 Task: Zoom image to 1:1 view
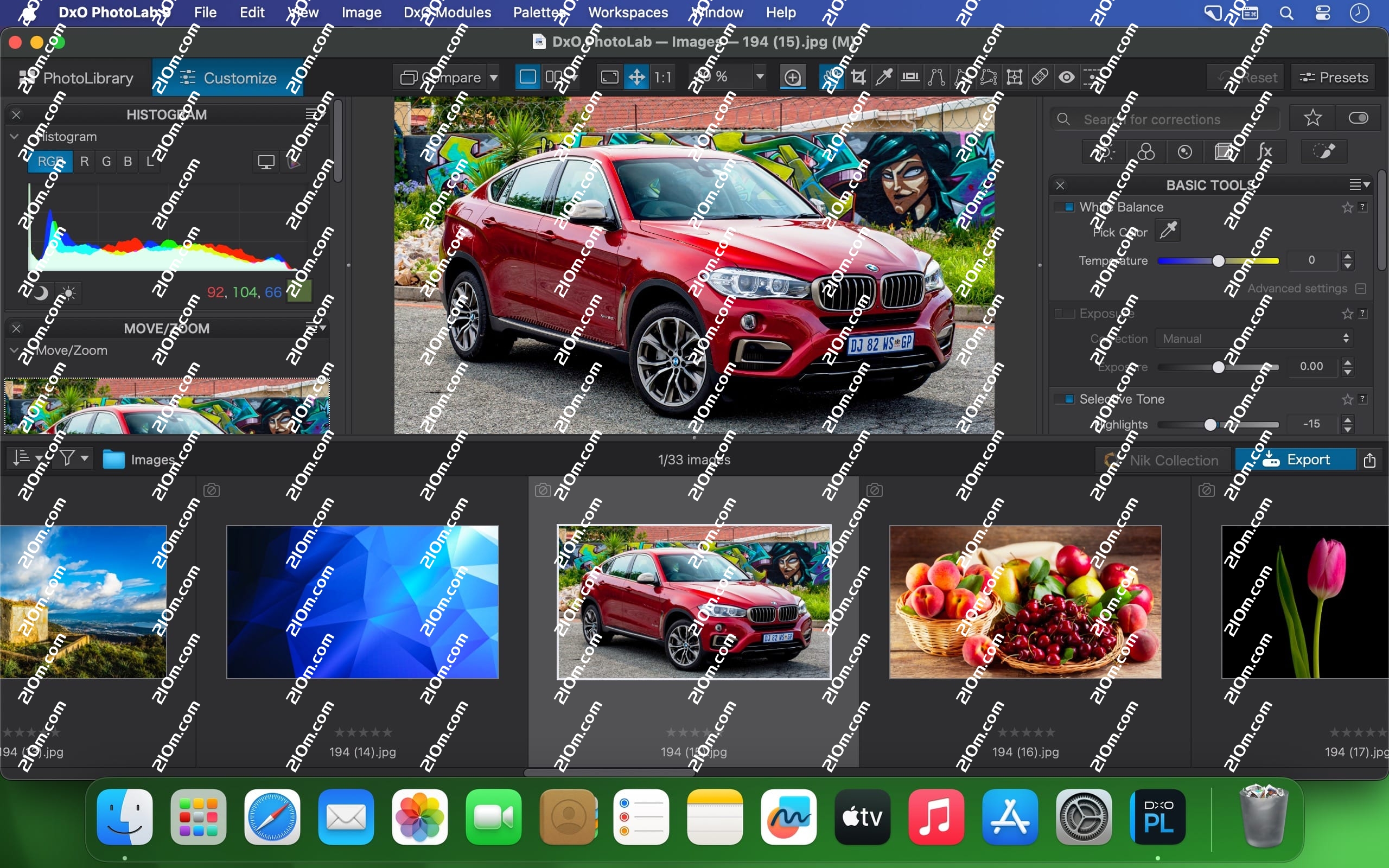(663, 77)
